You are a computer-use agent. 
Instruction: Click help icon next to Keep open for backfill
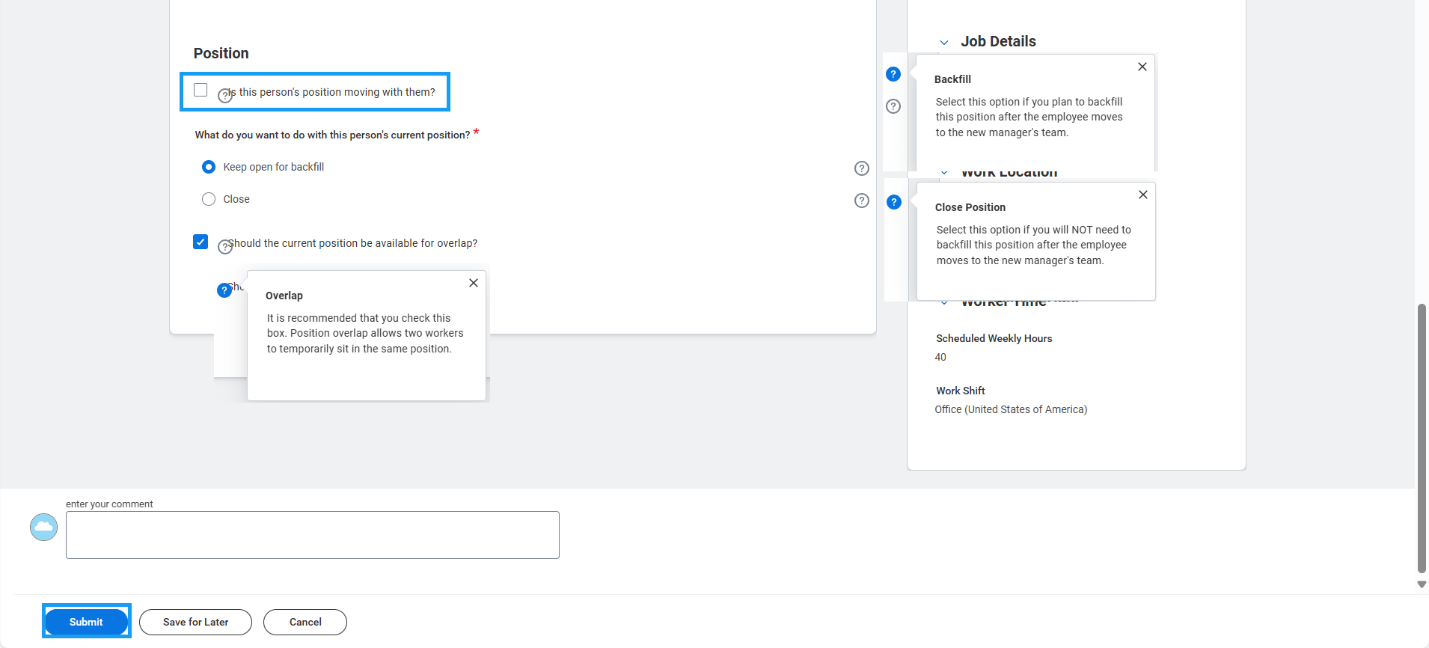[861, 168]
